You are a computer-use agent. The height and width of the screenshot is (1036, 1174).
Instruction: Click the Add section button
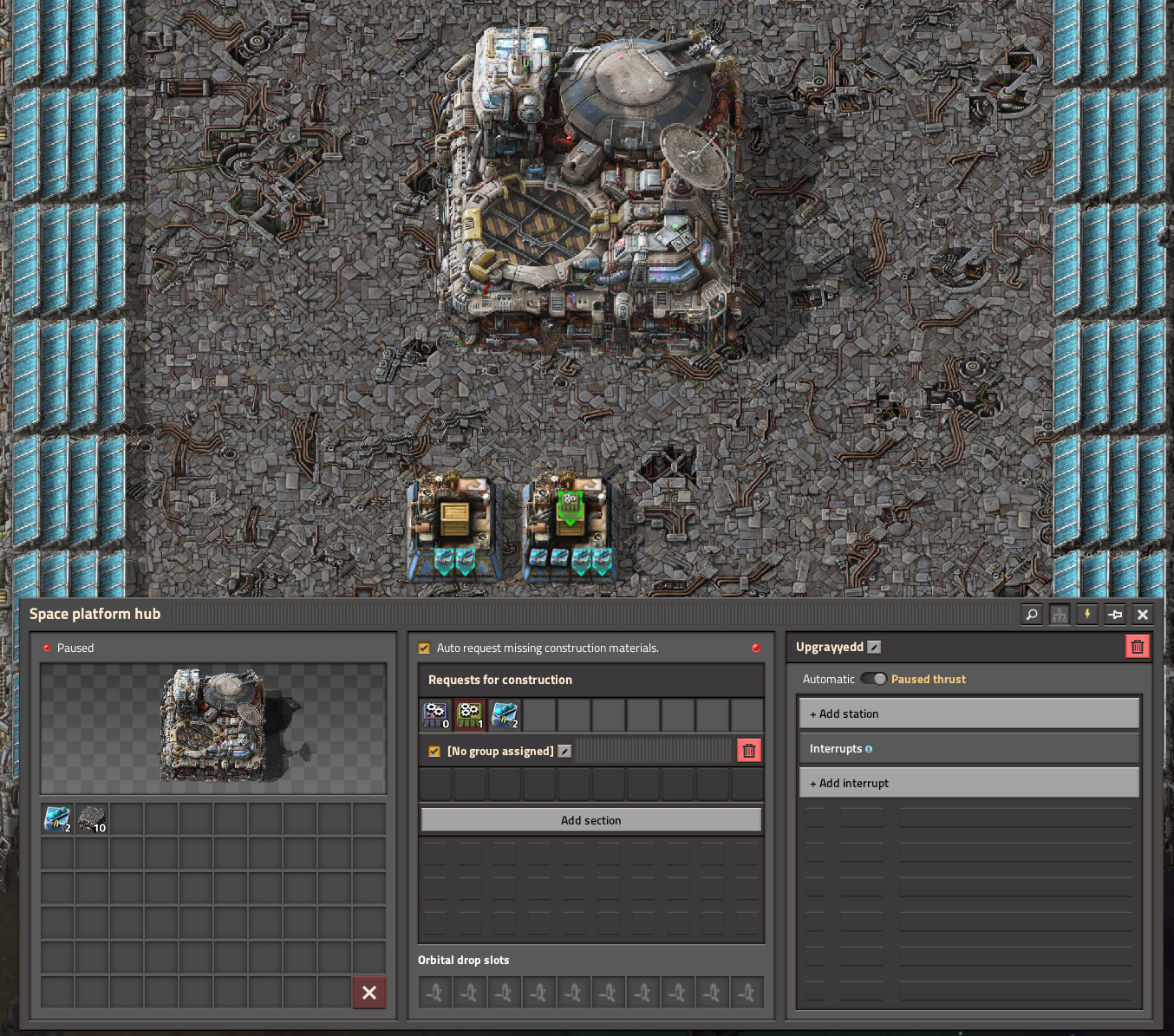coord(590,820)
